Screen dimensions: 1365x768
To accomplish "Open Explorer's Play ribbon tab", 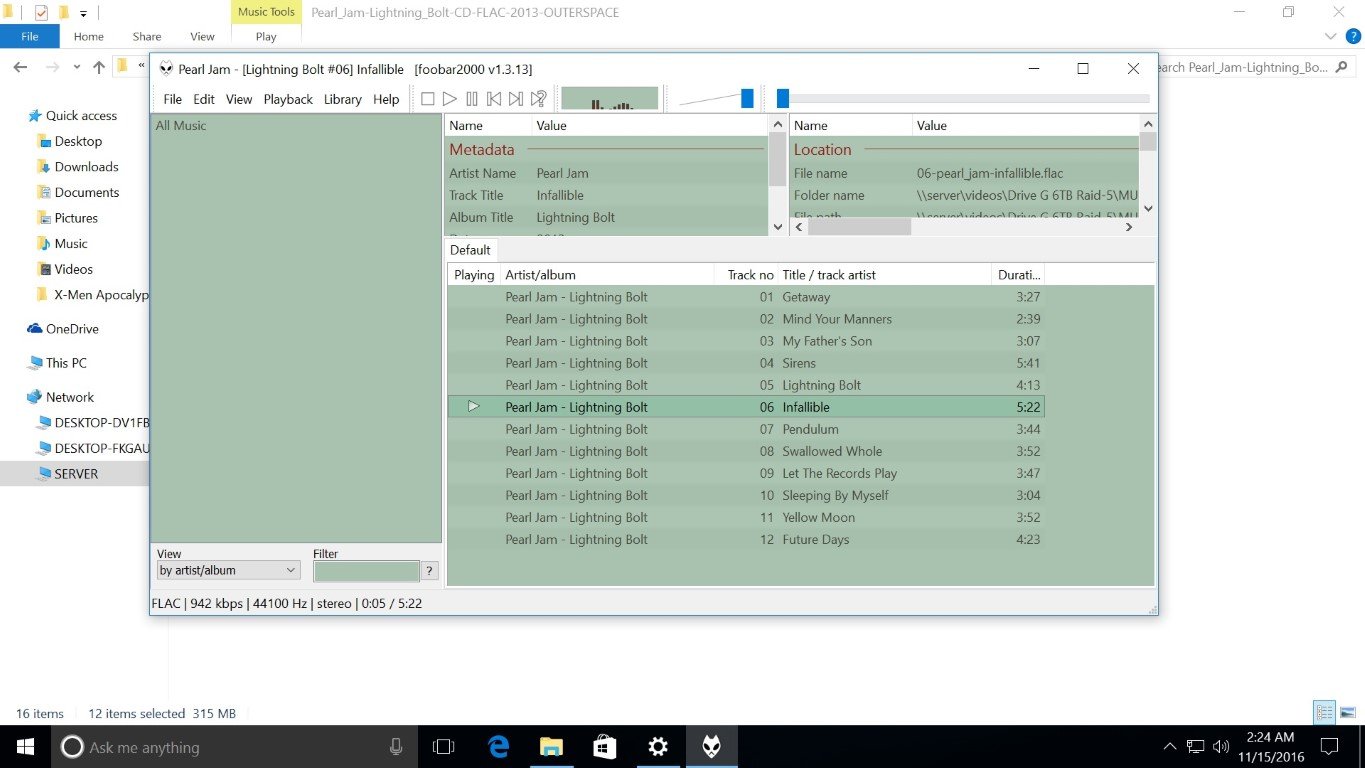I will click(x=266, y=36).
